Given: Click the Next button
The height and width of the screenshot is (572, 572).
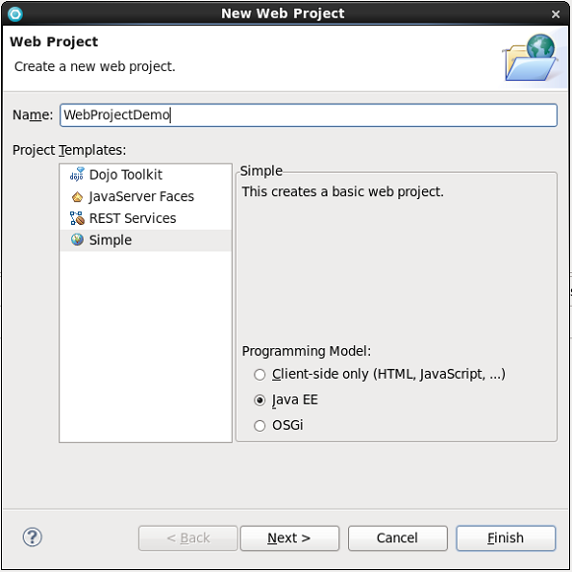Looking at the screenshot, I should (290, 538).
